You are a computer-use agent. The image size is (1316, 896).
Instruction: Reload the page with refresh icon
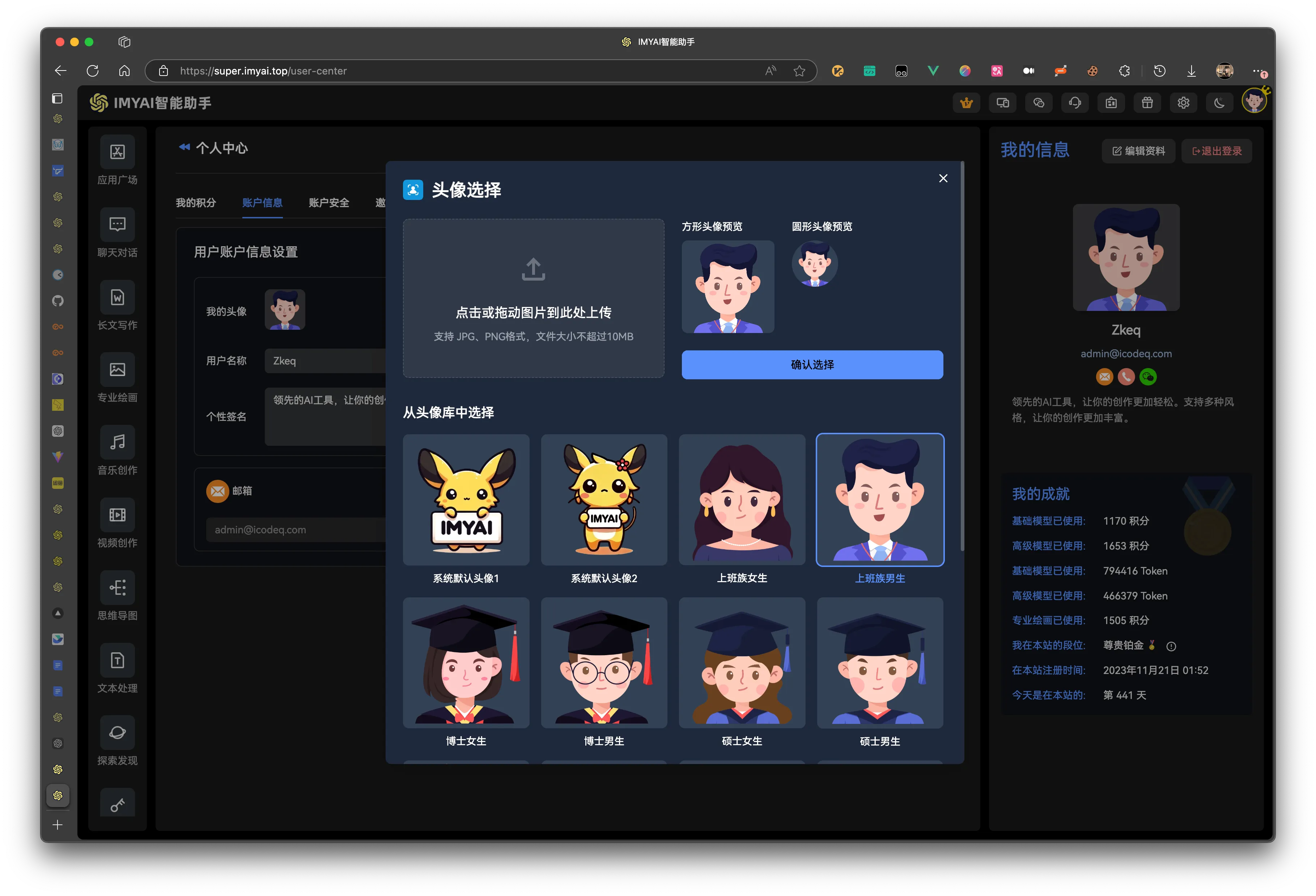[92, 71]
